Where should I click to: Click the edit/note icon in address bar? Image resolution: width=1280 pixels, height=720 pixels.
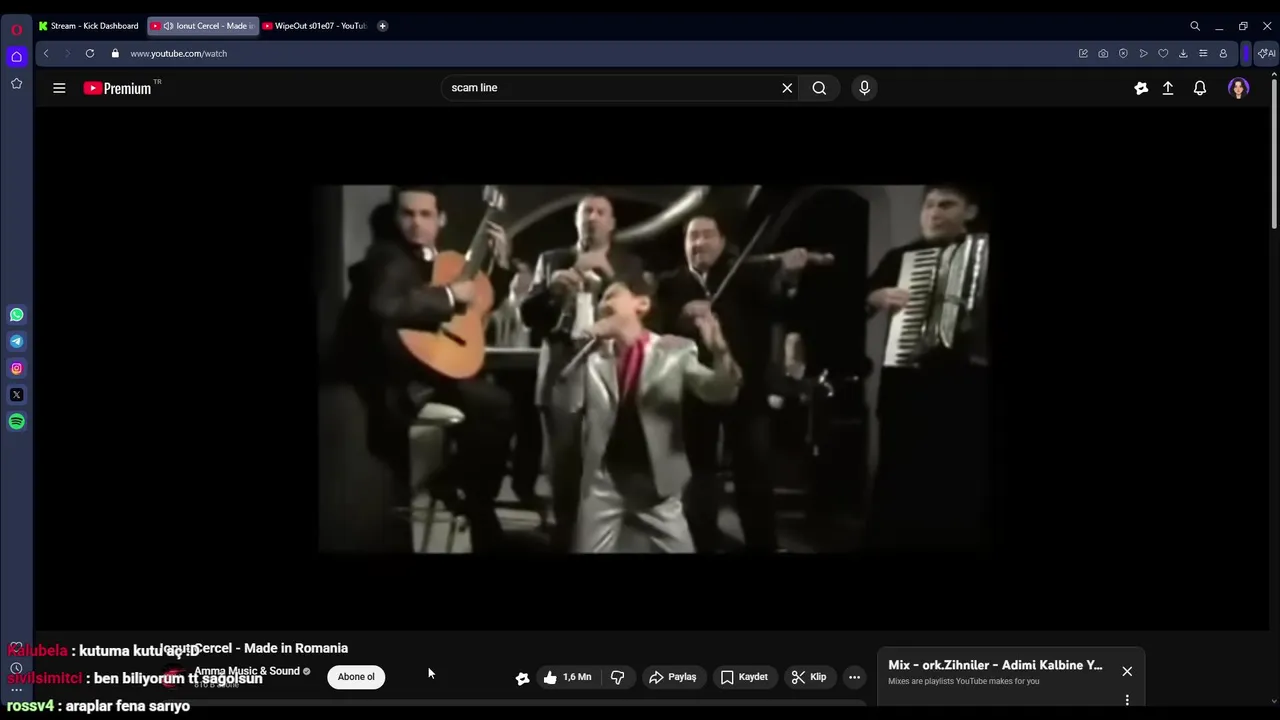click(x=1083, y=53)
